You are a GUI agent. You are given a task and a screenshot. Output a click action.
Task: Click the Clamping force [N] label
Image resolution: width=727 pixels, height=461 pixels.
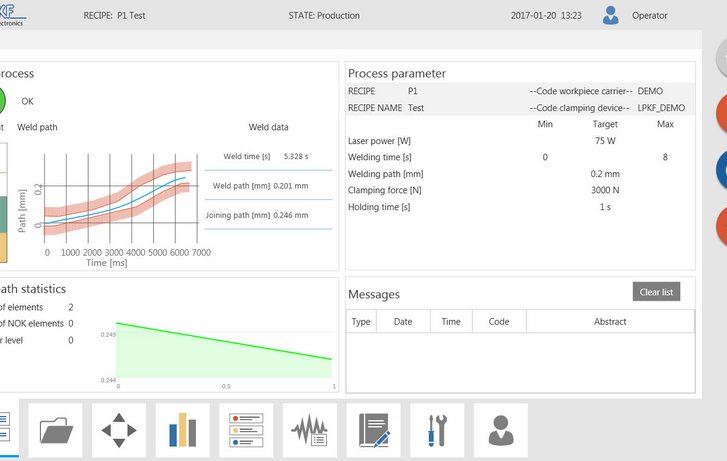pyautogui.click(x=385, y=190)
